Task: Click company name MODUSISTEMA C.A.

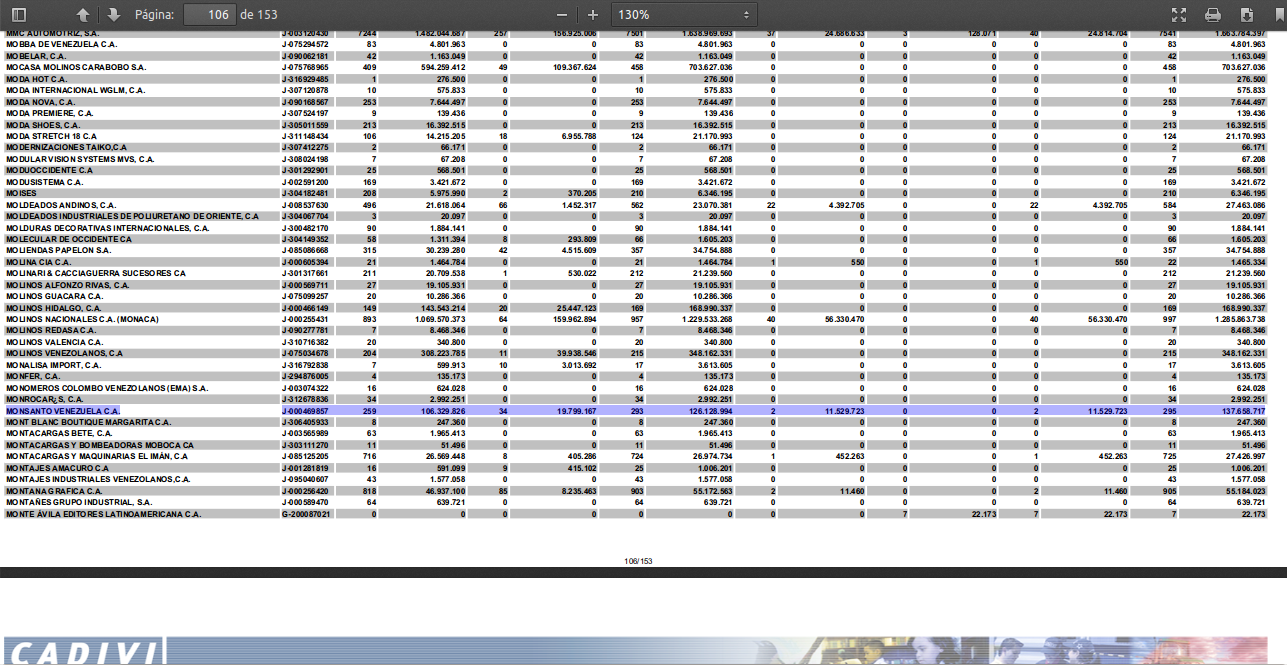Action: pyautogui.click(x=45, y=182)
